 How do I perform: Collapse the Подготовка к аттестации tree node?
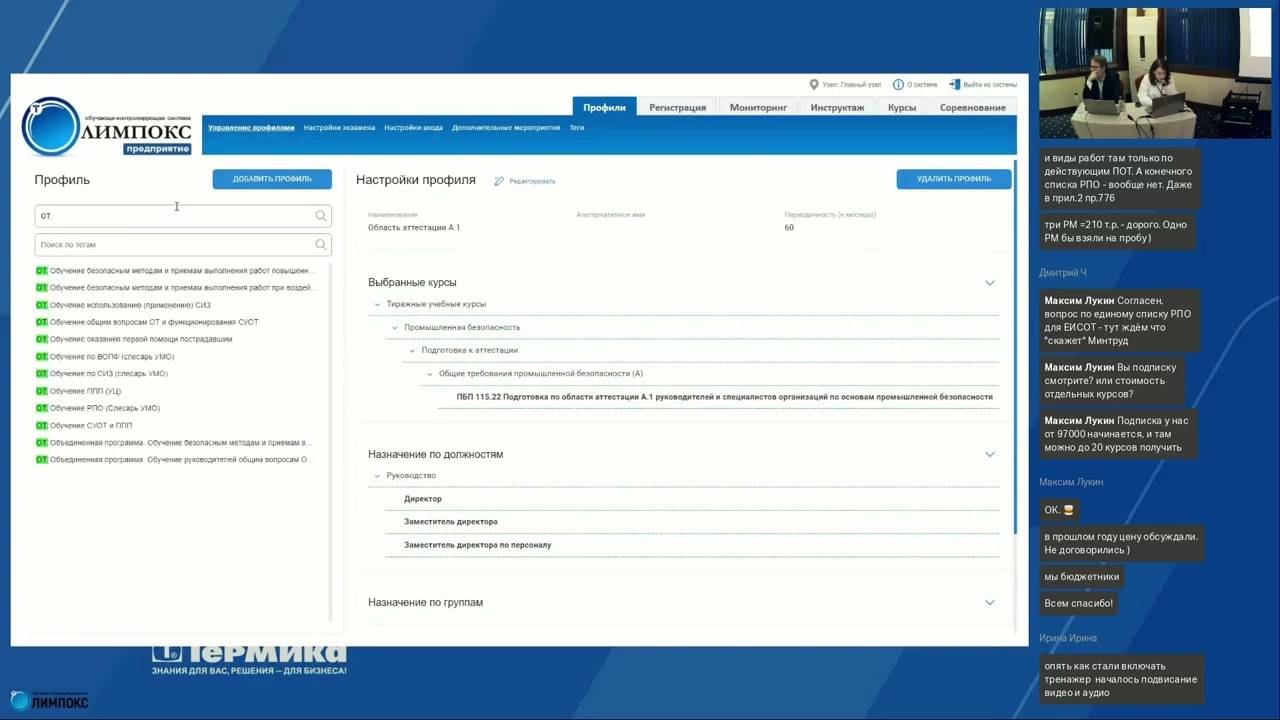[412, 350]
